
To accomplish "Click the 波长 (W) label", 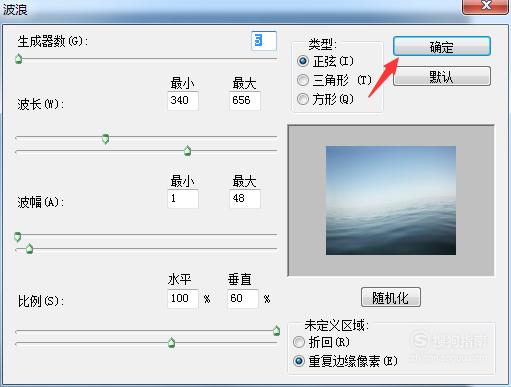I will (x=41, y=104).
